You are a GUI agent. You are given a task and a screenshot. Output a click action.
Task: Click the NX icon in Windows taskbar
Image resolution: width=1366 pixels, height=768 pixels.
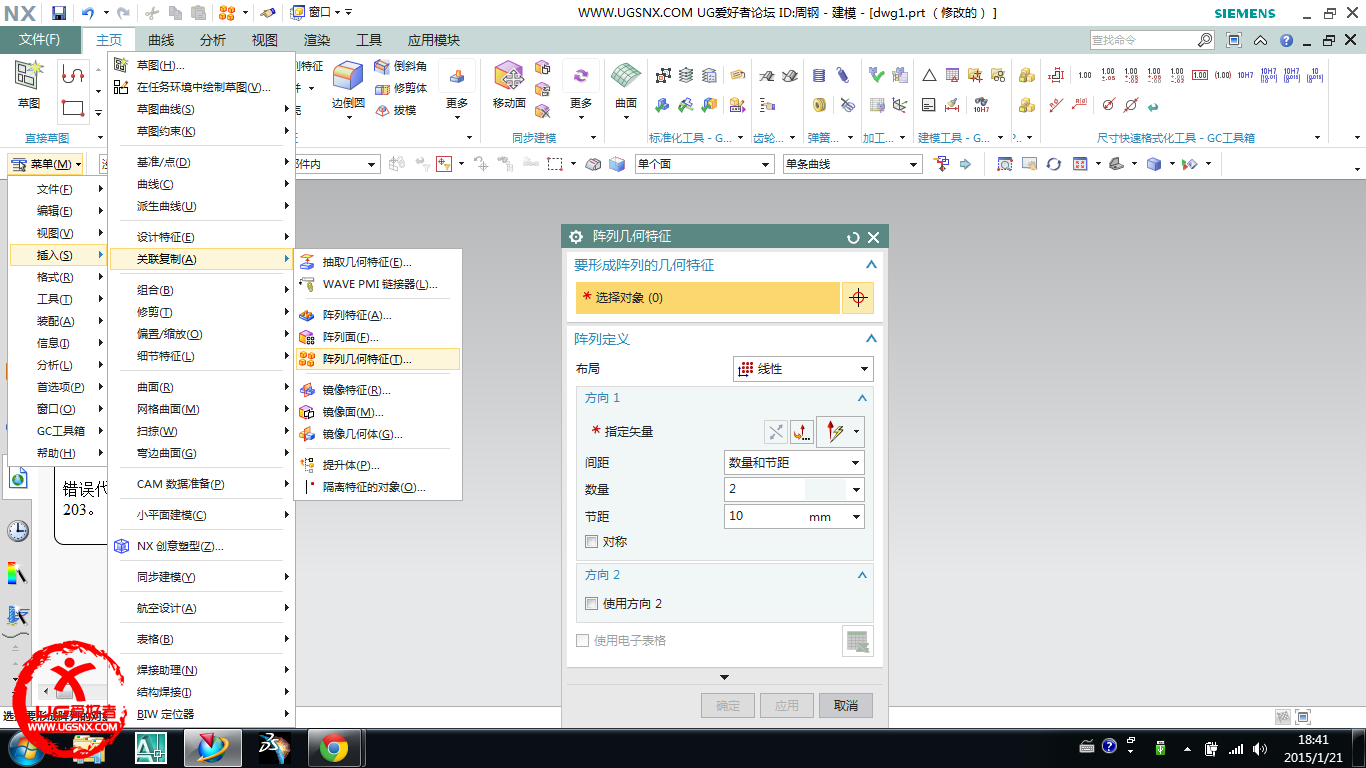(212, 748)
